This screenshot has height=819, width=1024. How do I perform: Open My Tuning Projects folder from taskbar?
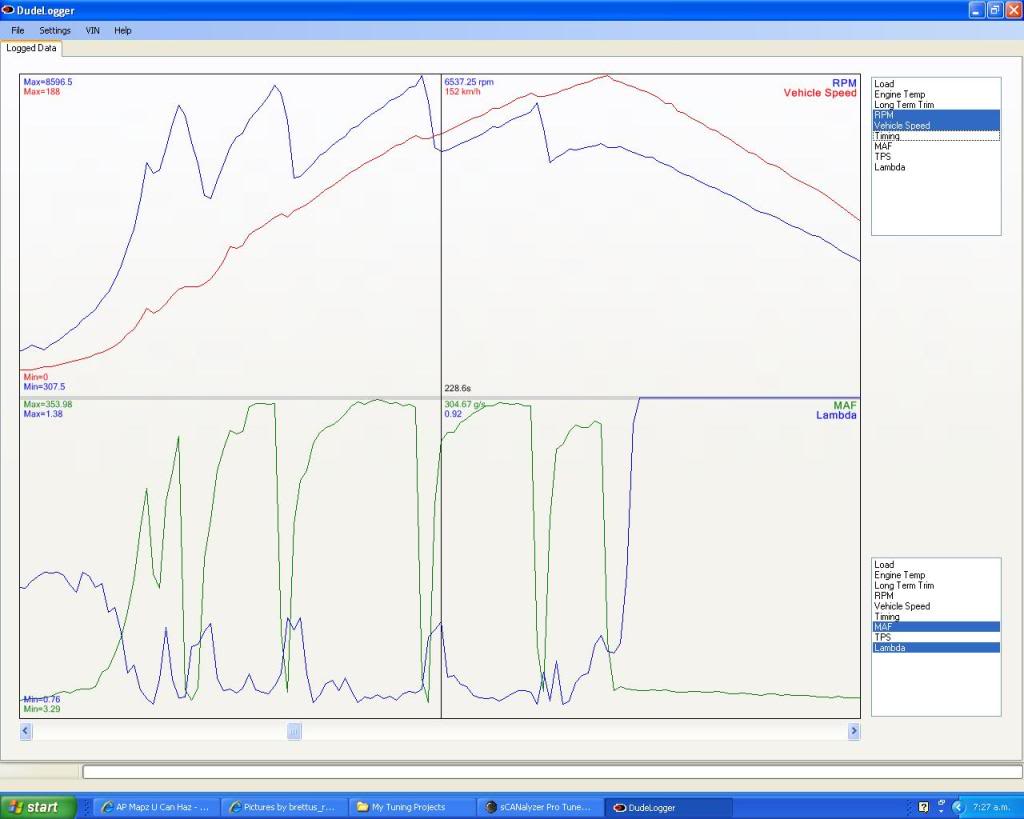click(410, 807)
